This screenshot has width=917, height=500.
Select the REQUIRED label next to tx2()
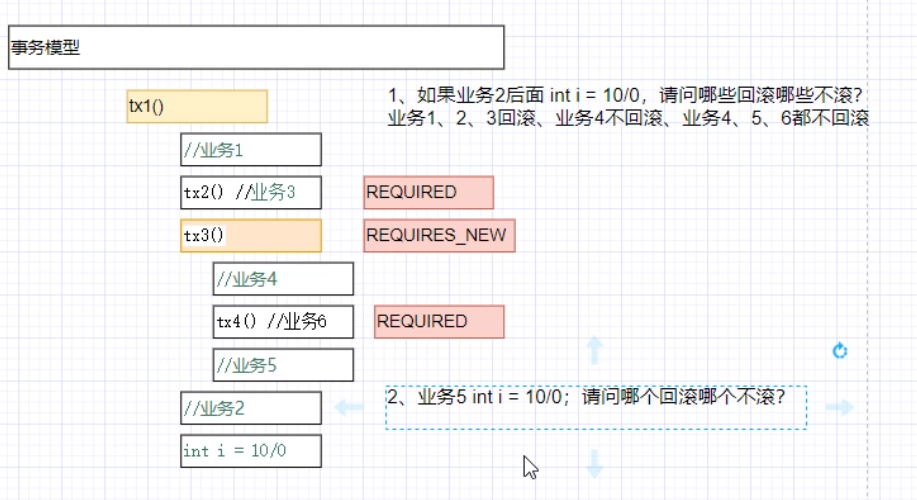(x=429, y=192)
